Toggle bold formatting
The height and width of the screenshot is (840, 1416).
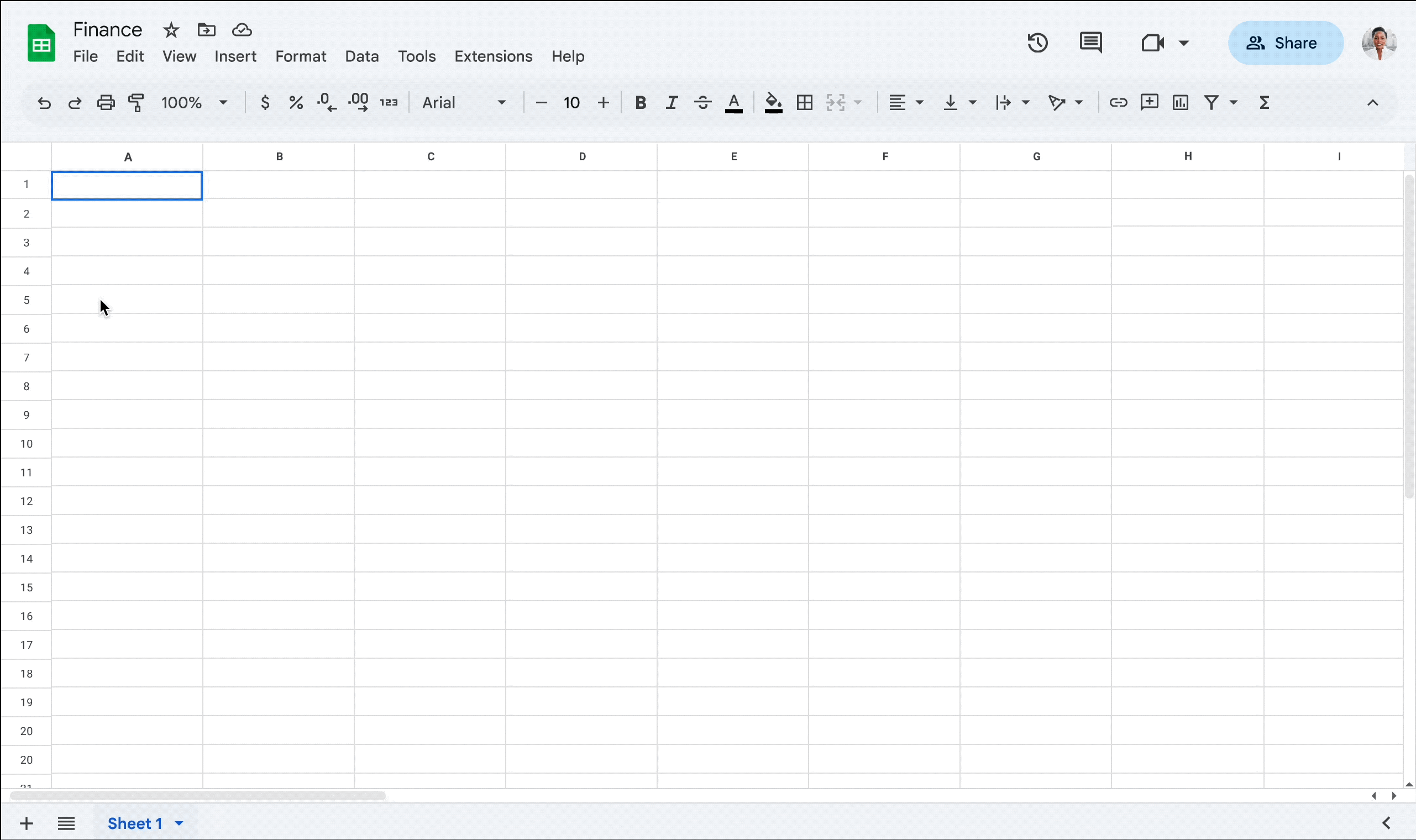[640, 102]
